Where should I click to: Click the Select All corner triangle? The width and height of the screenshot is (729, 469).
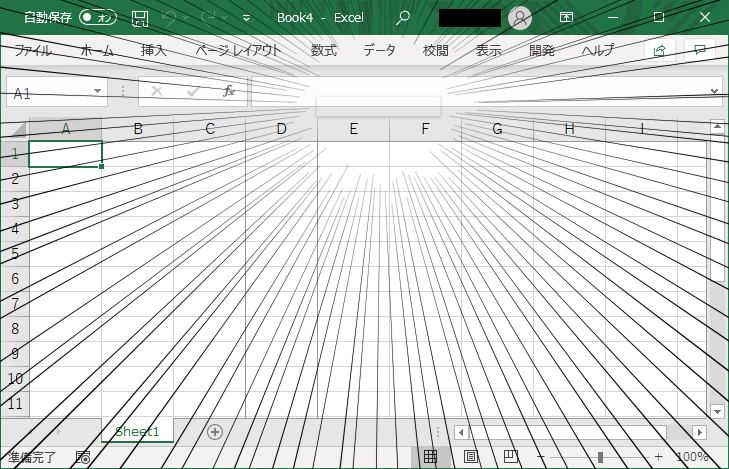(x=15, y=129)
